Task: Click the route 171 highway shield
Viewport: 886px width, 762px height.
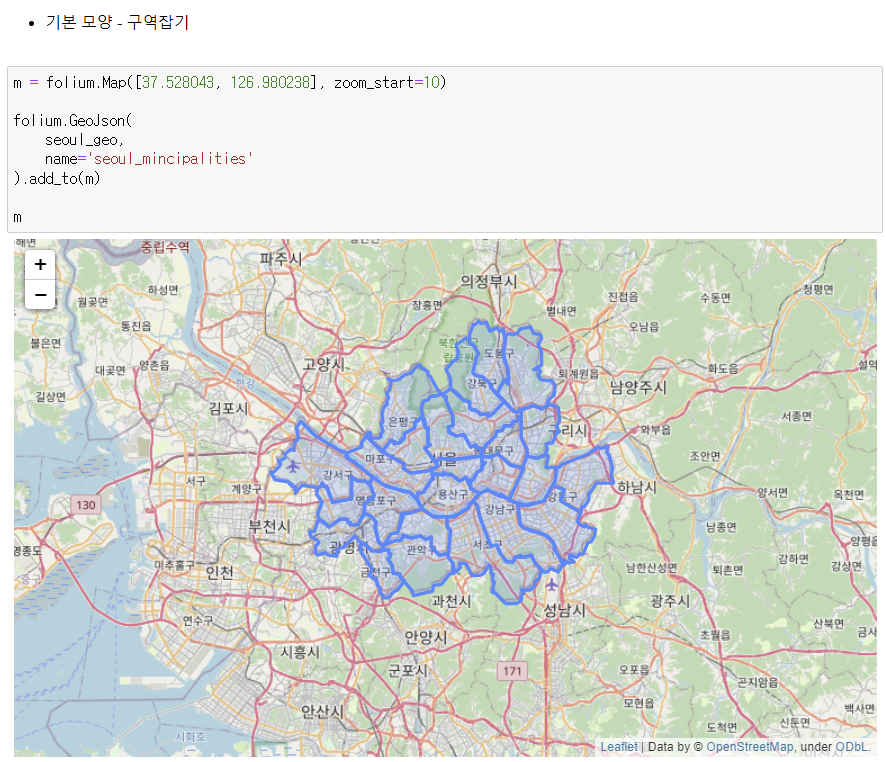Action: 512,671
